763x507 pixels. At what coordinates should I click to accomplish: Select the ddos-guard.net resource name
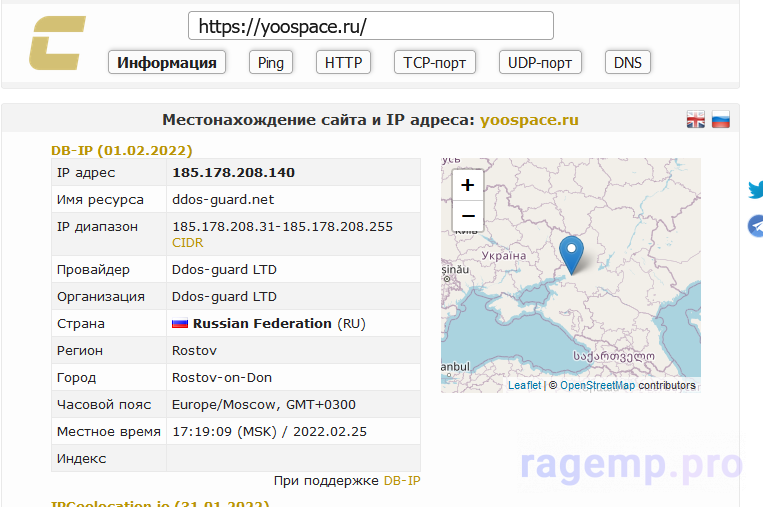click(x=223, y=199)
